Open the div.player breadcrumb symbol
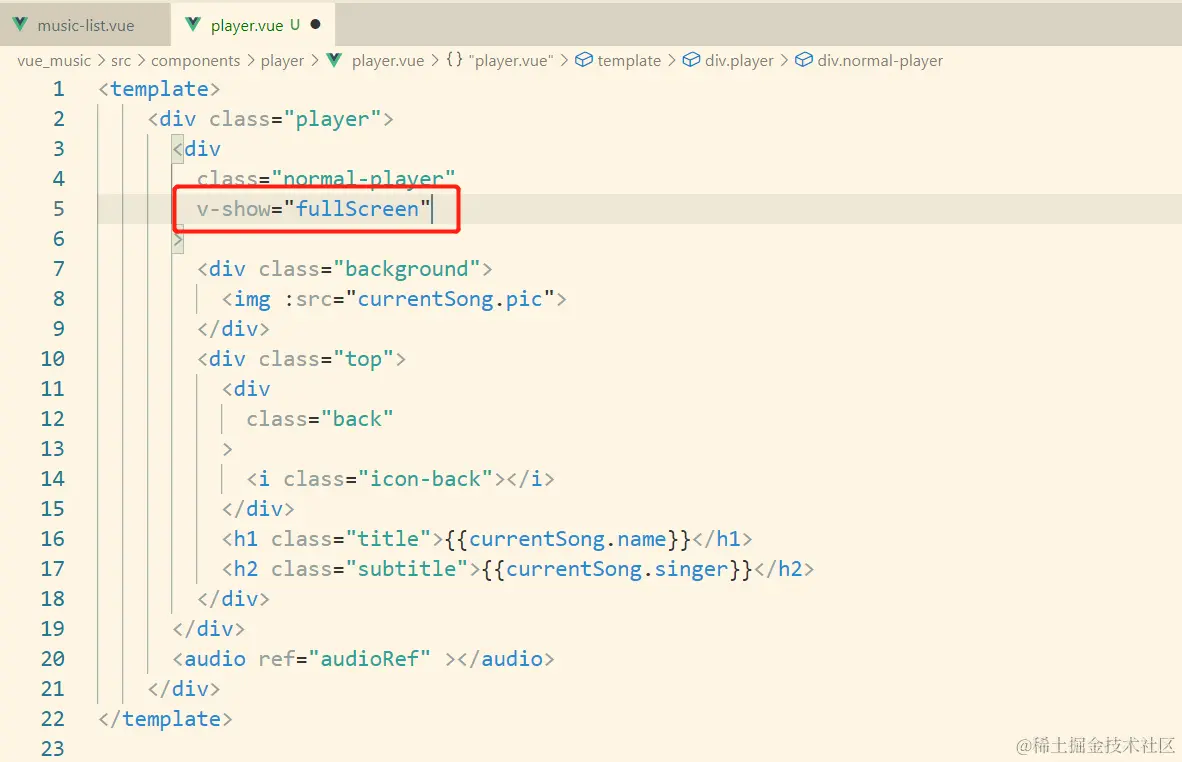This screenshot has width=1182, height=762. click(x=739, y=60)
